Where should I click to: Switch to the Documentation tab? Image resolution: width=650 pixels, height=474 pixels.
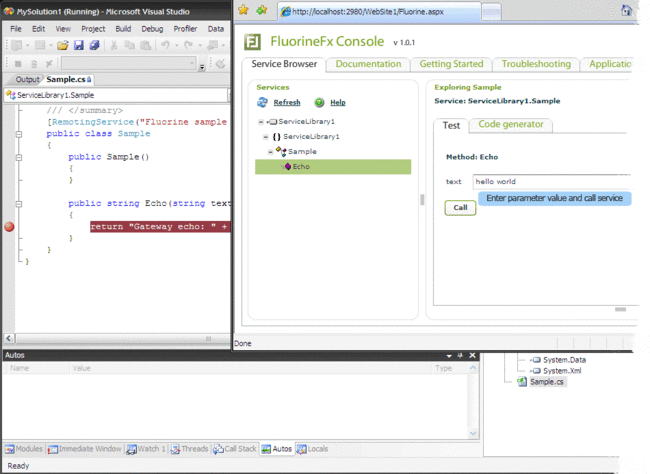tap(368, 64)
